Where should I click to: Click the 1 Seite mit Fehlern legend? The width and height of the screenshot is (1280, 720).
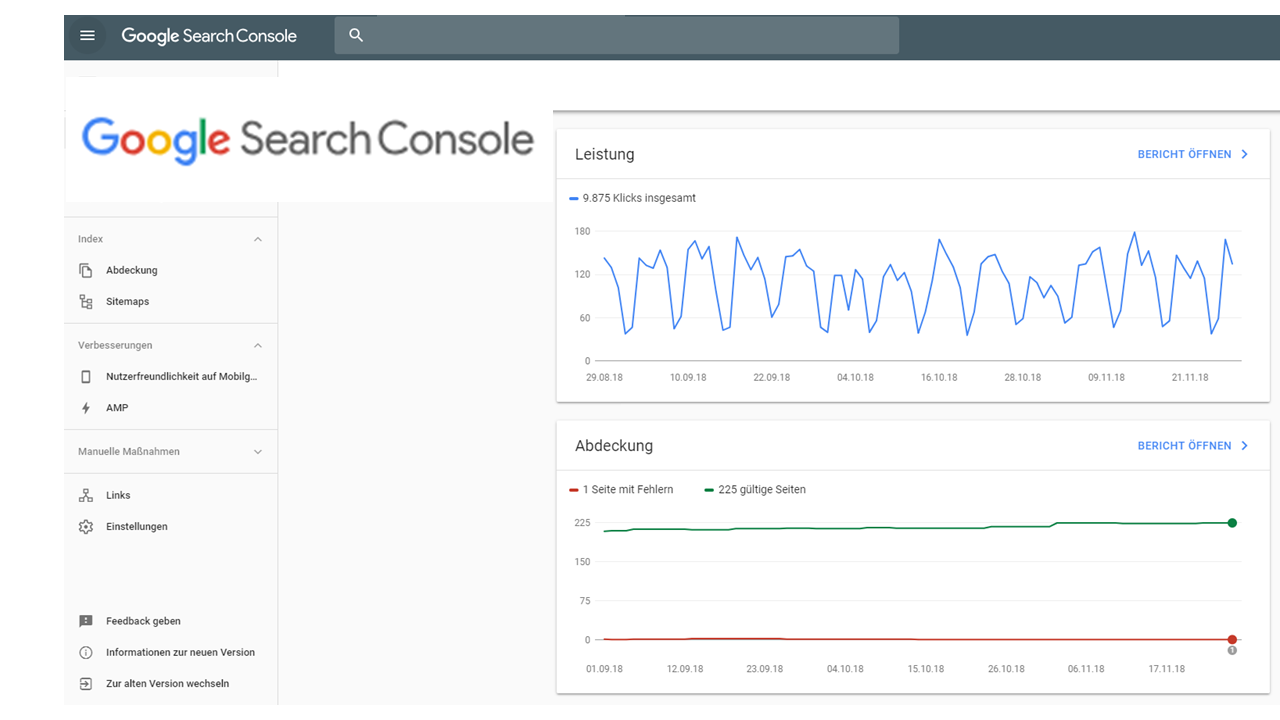coord(621,489)
